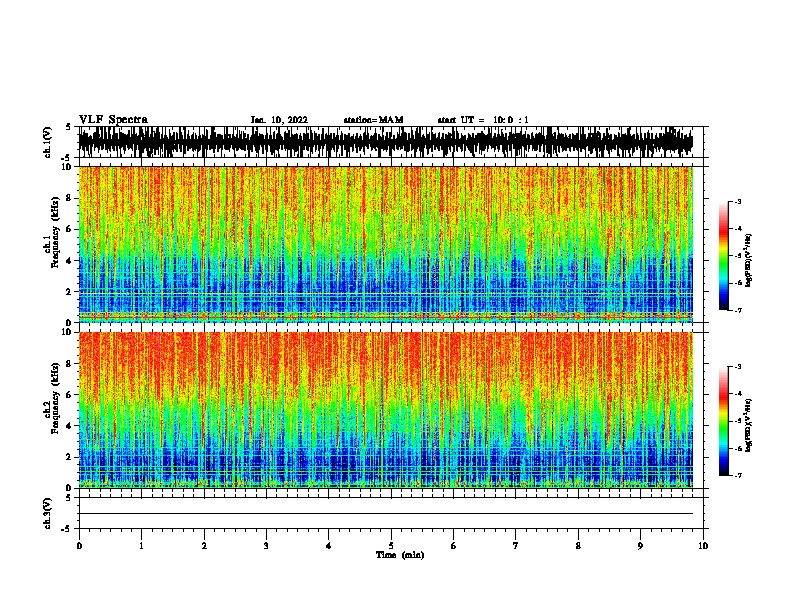The width and height of the screenshot is (792, 612).
Task: Click the "5" voltage tick on ch.1(V) axis
Action: [x=68, y=127]
